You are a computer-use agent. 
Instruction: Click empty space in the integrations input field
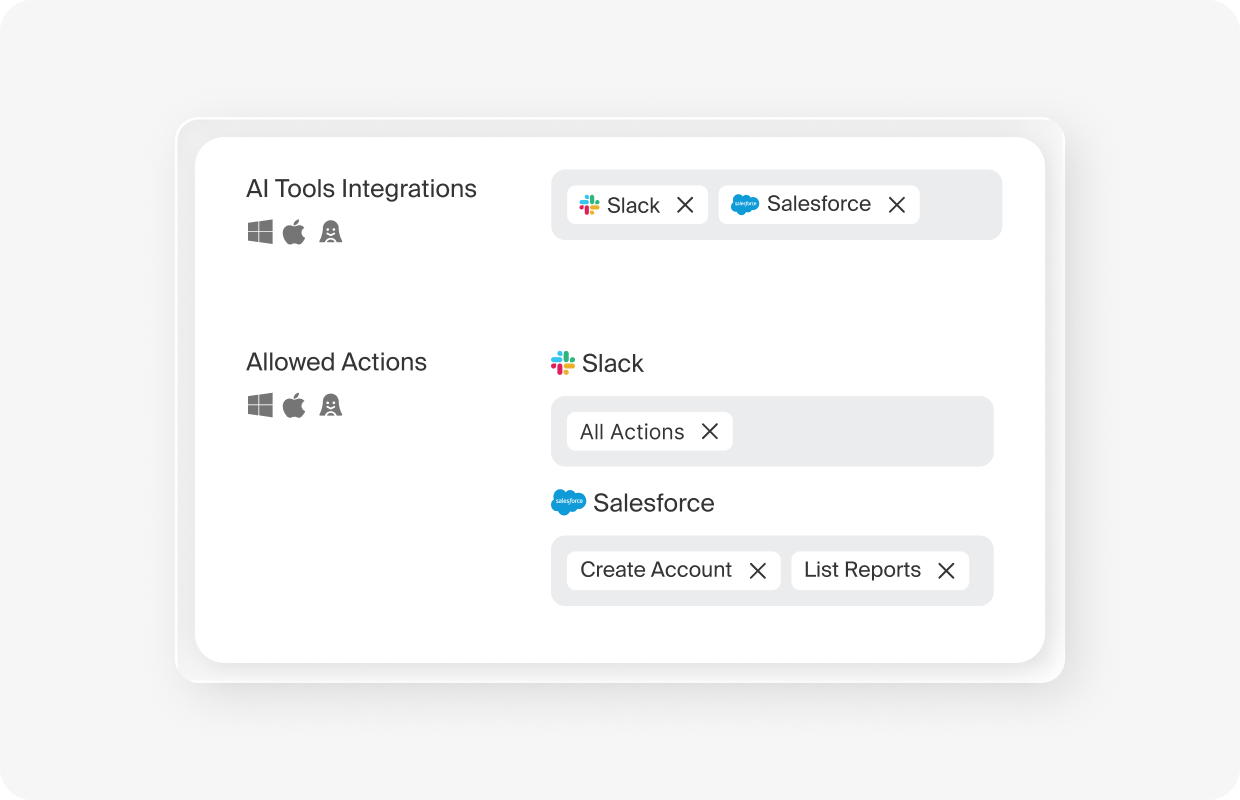pyautogui.click(x=960, y=205)
